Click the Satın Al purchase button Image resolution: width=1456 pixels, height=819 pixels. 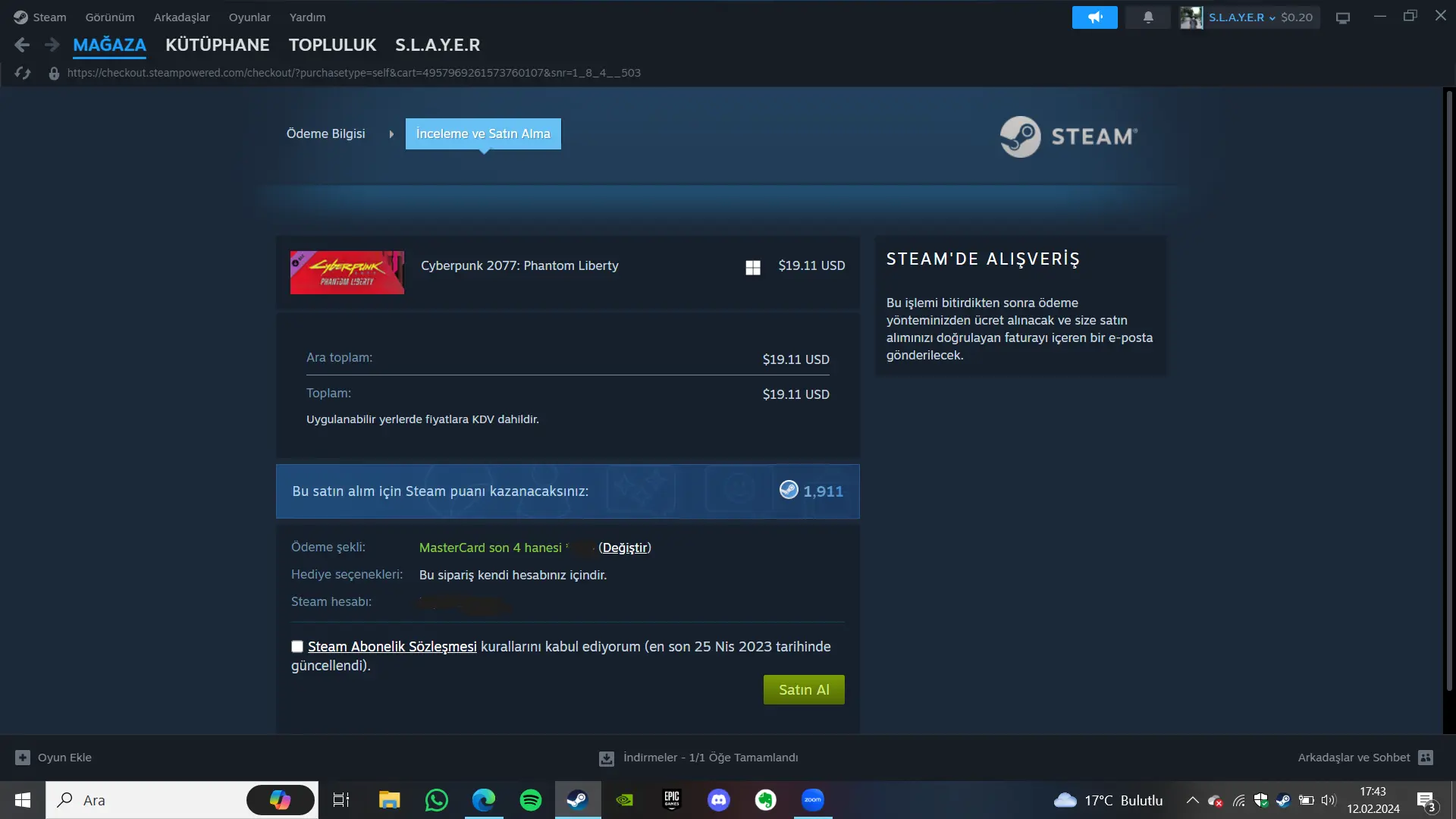[804, 689]
